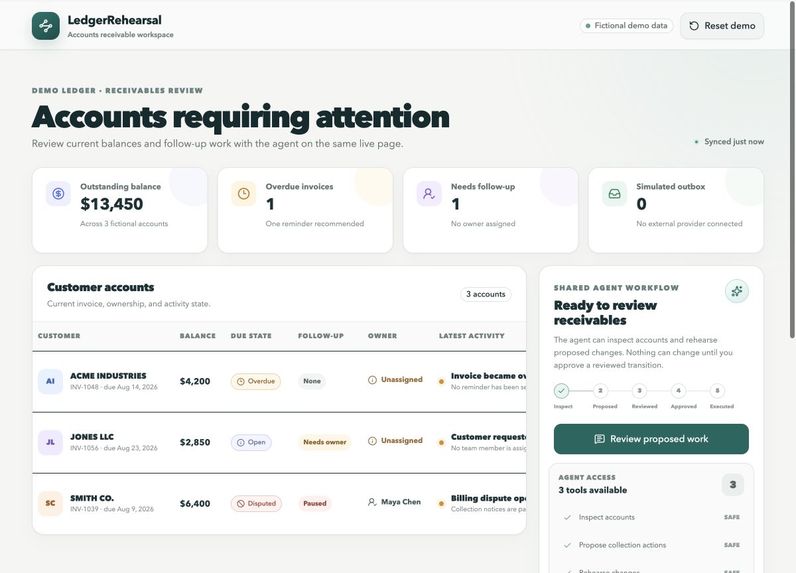This screenshot has height=573, width=796.
Task: Click the $4,200 balance cell
Action: 195,381
